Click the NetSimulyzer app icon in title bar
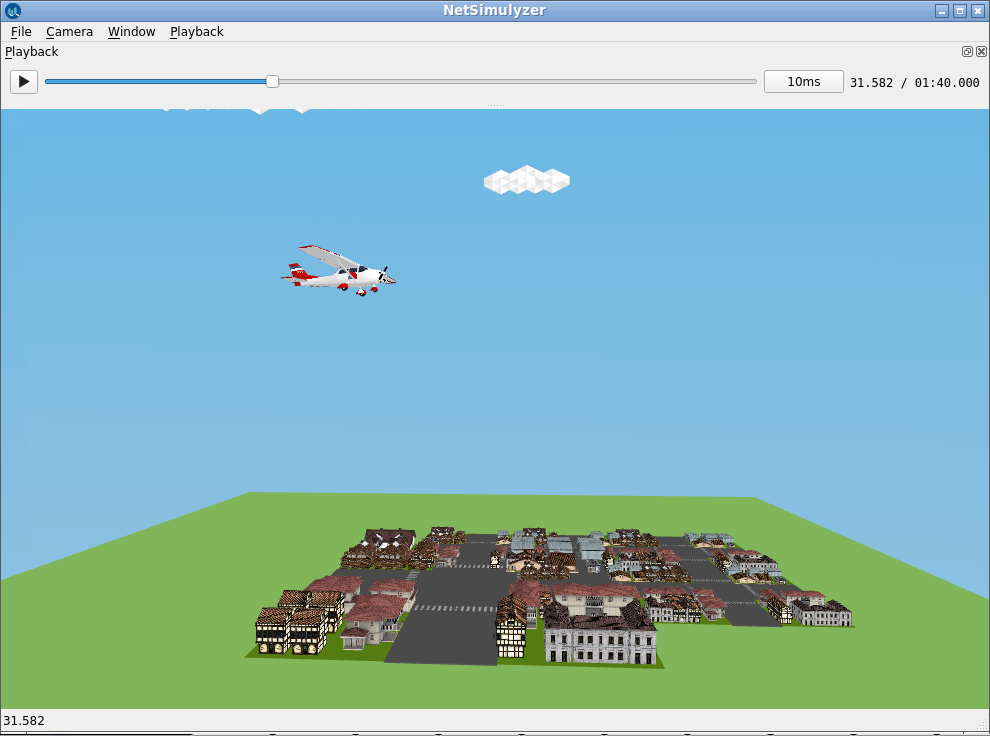 [13, 11]
